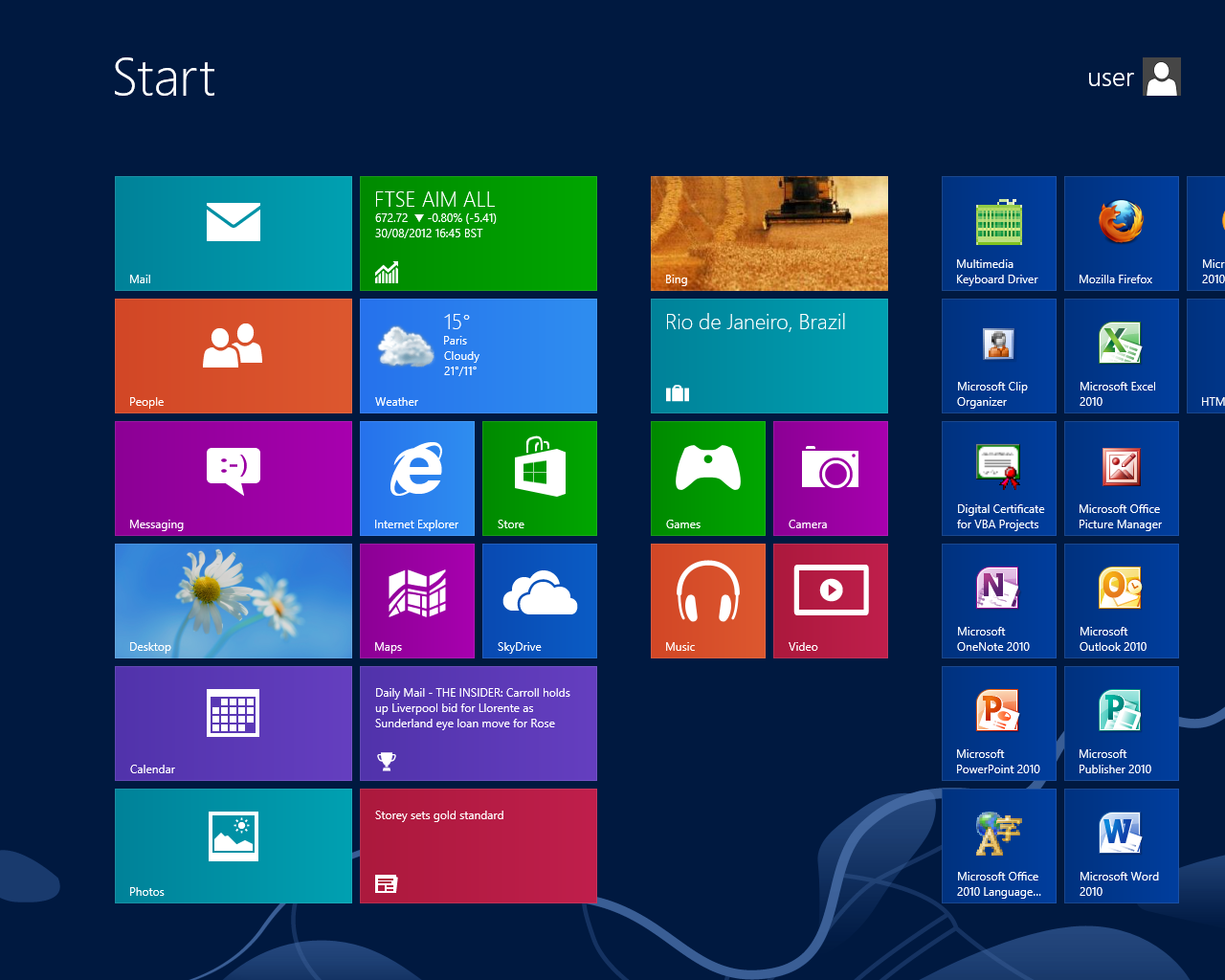This screenshot has height=980, width=1225.
Task: Open the Storey sets gold standard news tile
Action: click(479, 846)
